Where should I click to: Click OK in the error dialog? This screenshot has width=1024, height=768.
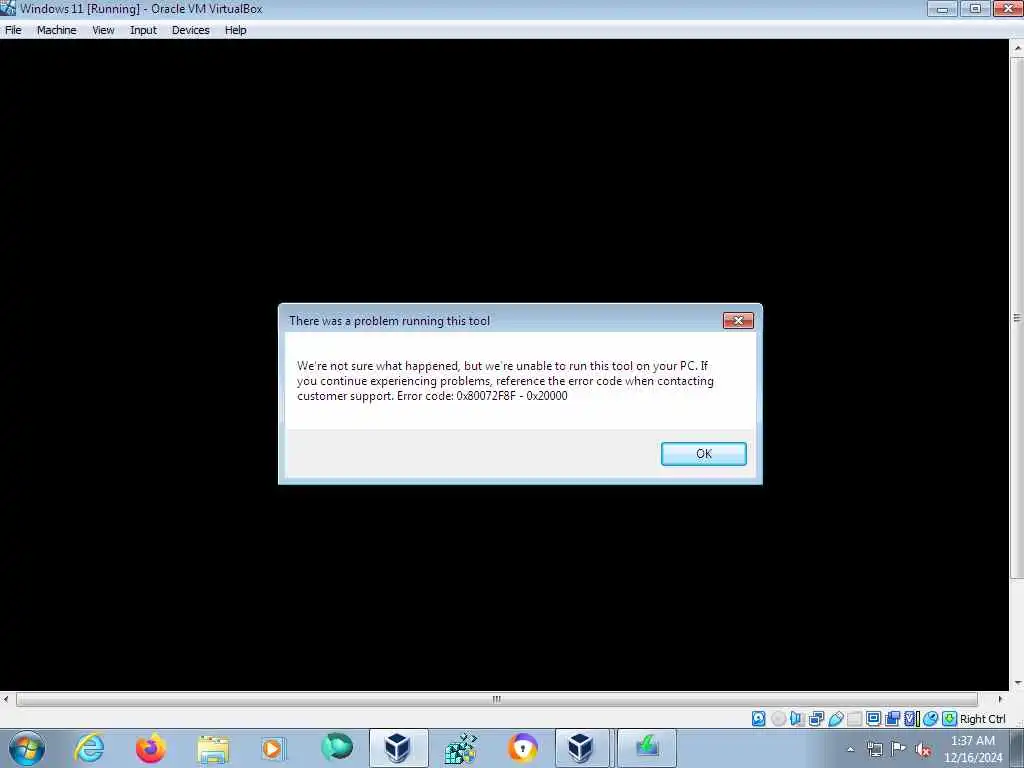703,454
